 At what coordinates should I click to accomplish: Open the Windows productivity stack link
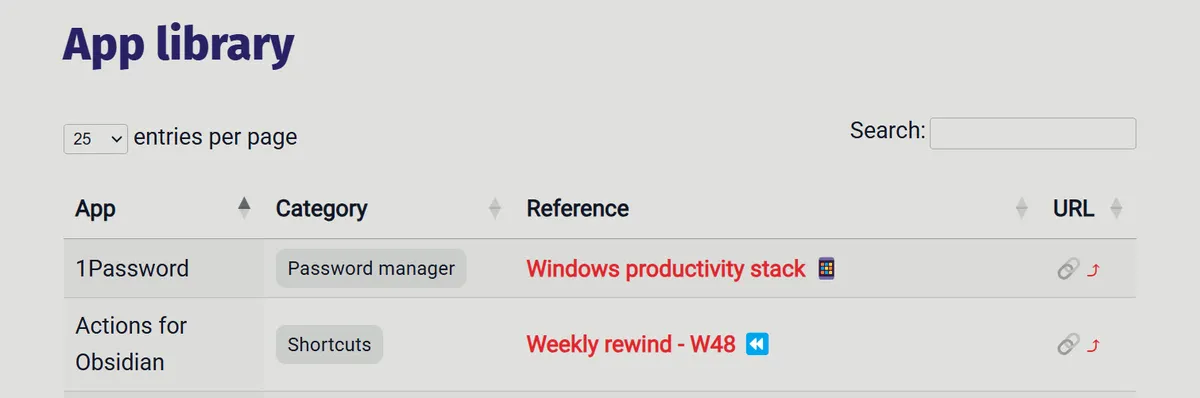coord(665,268)
